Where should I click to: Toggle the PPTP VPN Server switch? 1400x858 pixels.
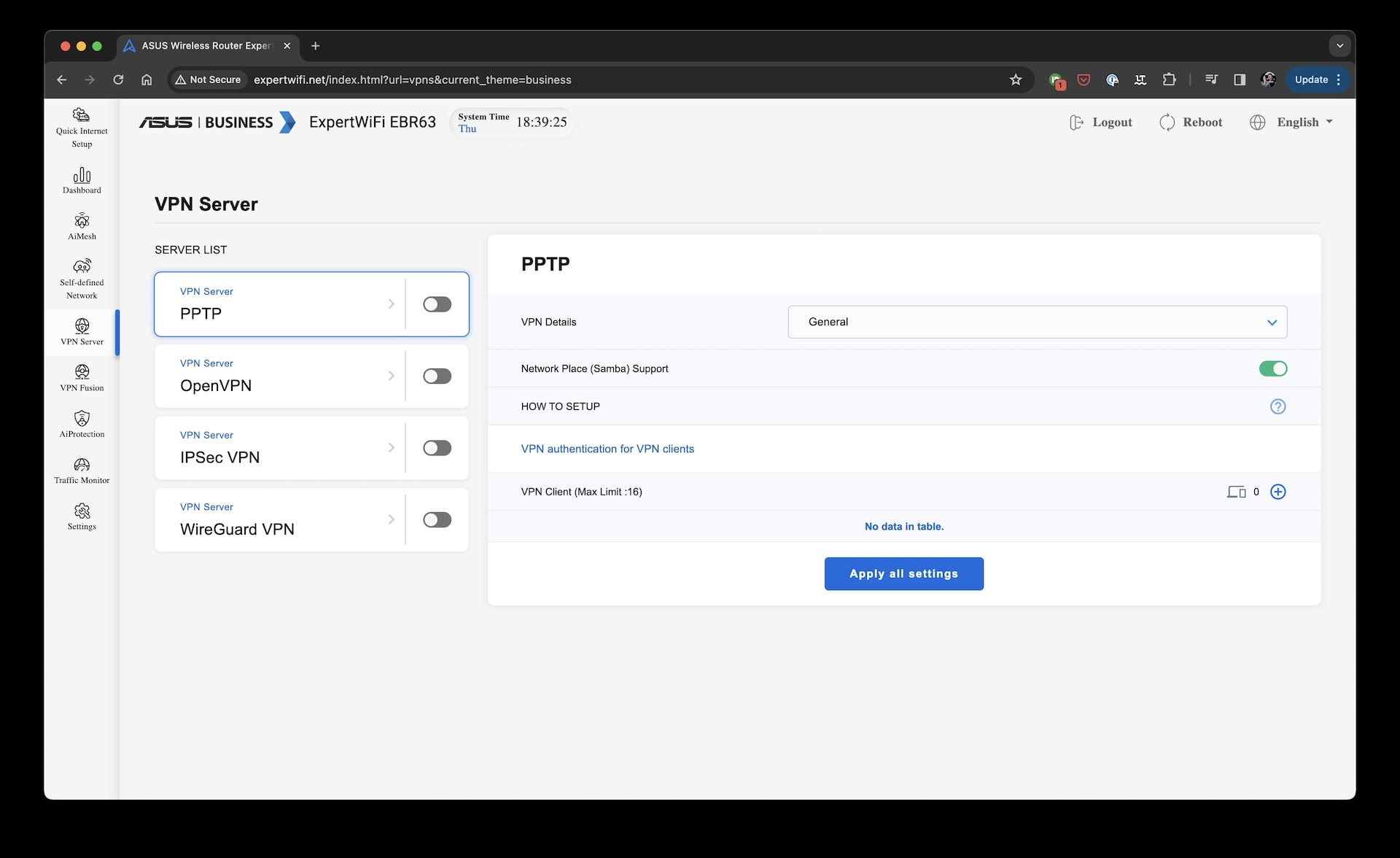coord(437,304)
